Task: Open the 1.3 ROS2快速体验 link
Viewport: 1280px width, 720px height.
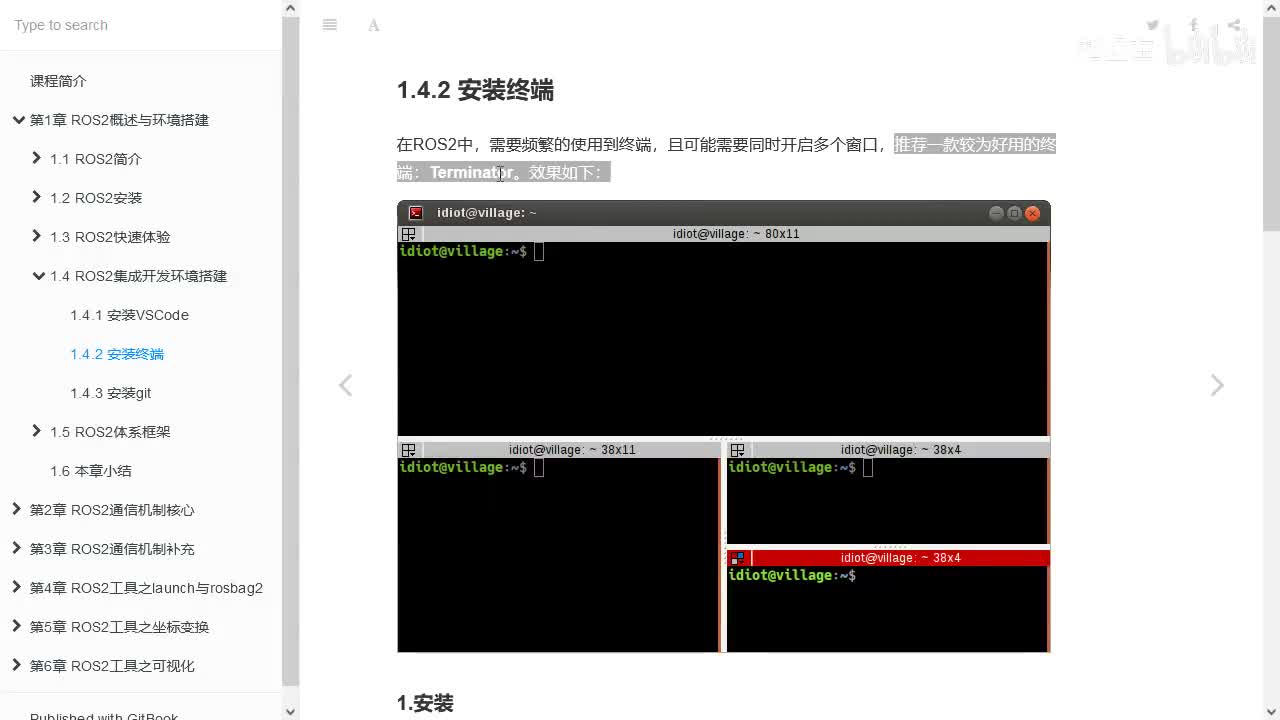Action: 110,237
